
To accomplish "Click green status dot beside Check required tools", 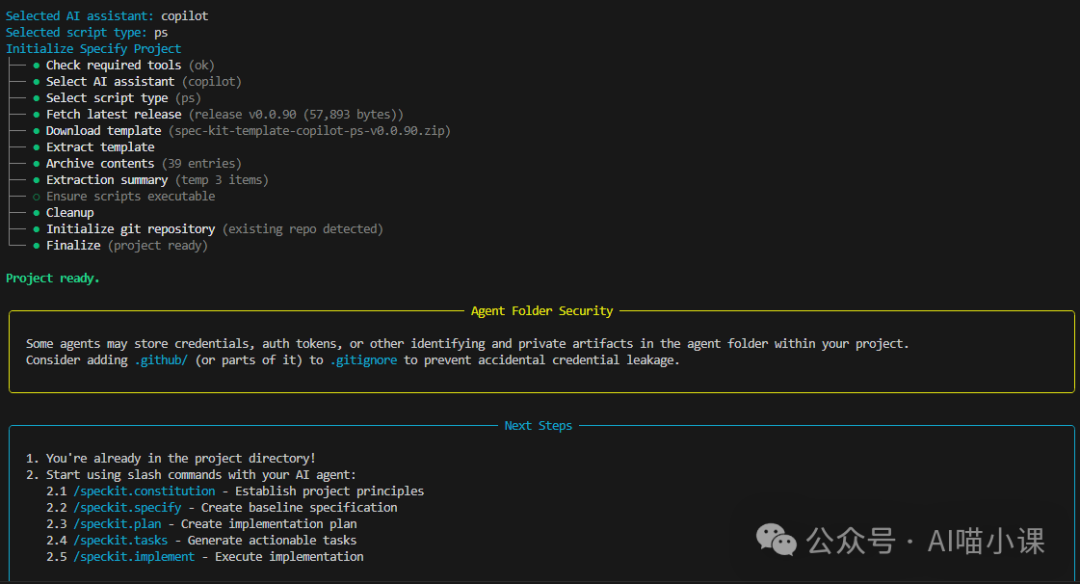I will click(36, 66).
